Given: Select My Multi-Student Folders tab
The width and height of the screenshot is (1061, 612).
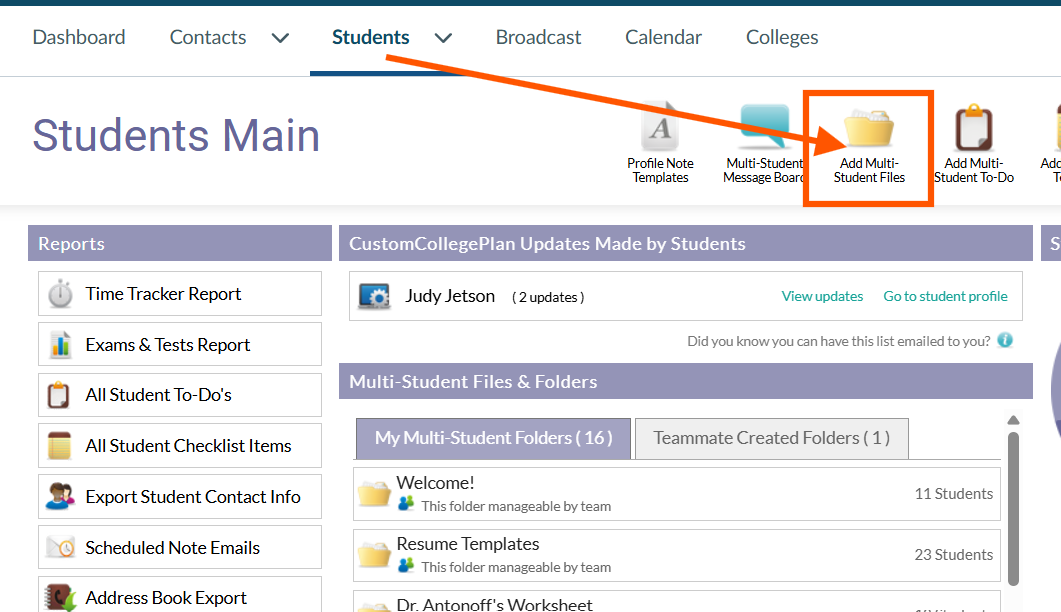Looking at the screenshot, I should pyautogui.click(x=493, y=438).
